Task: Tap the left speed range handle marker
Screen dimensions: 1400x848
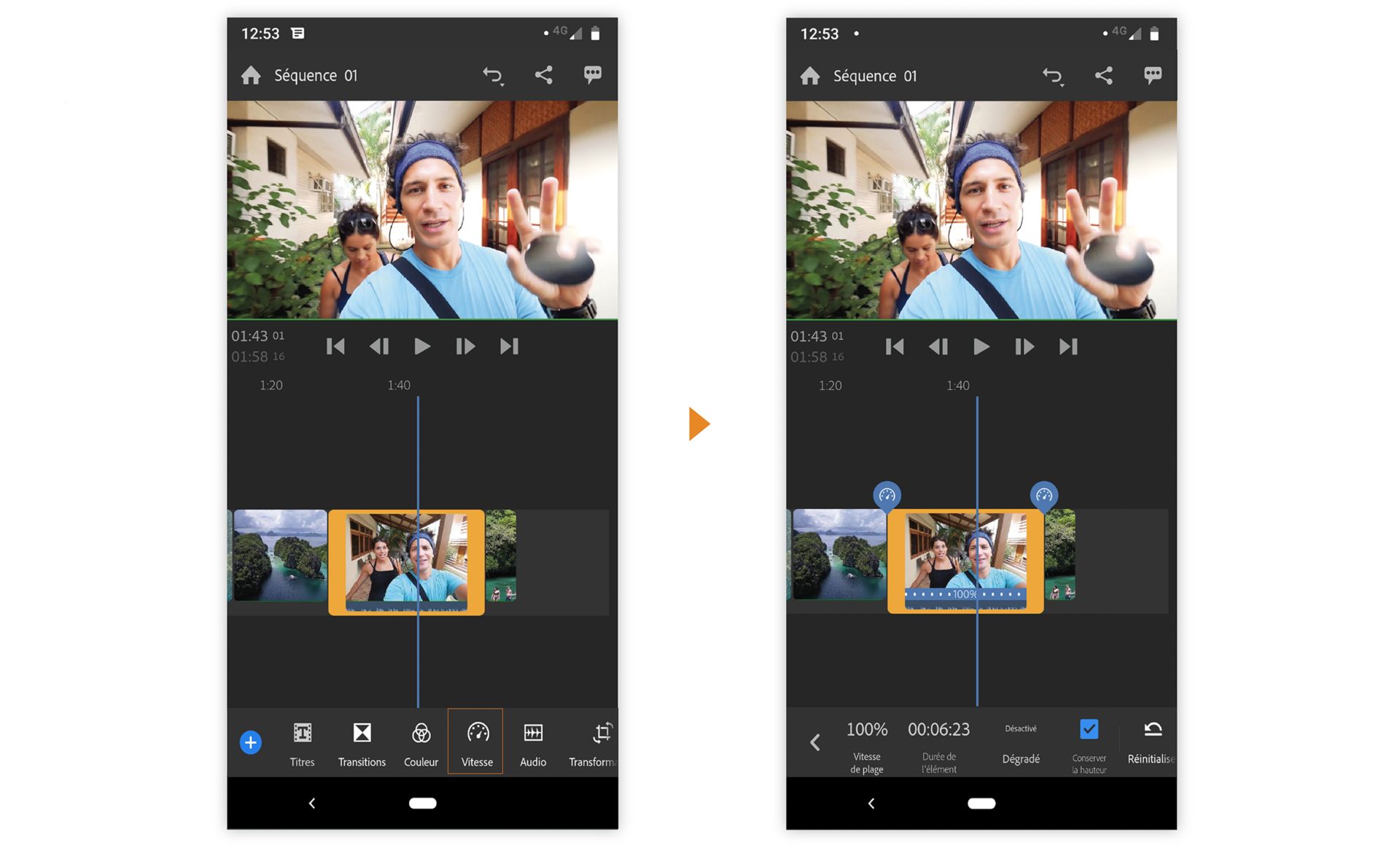Action: pyautogui.click(x=887, y=496)
